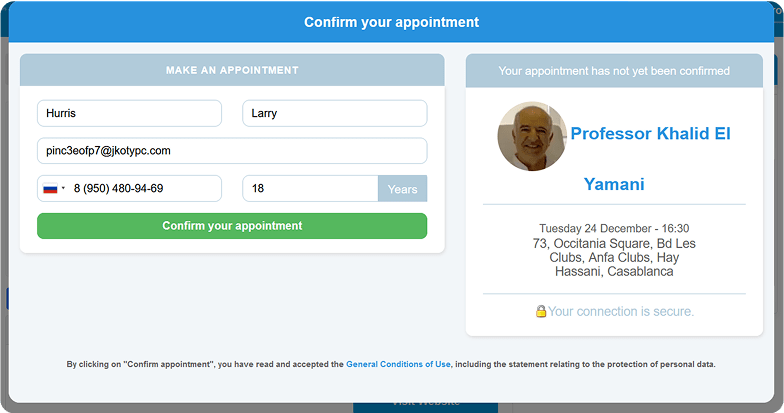
Task: Open the General Conditions of Use link
Action: tap(398, 364)
